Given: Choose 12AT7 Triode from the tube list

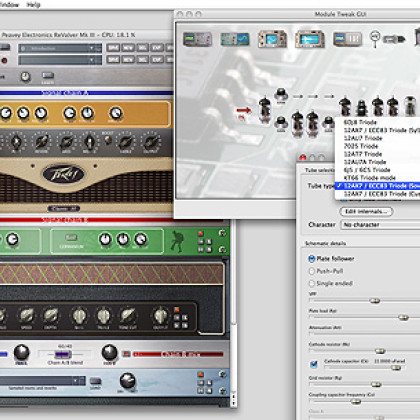Looking at the screenshot, I should [x=363, y=154].
